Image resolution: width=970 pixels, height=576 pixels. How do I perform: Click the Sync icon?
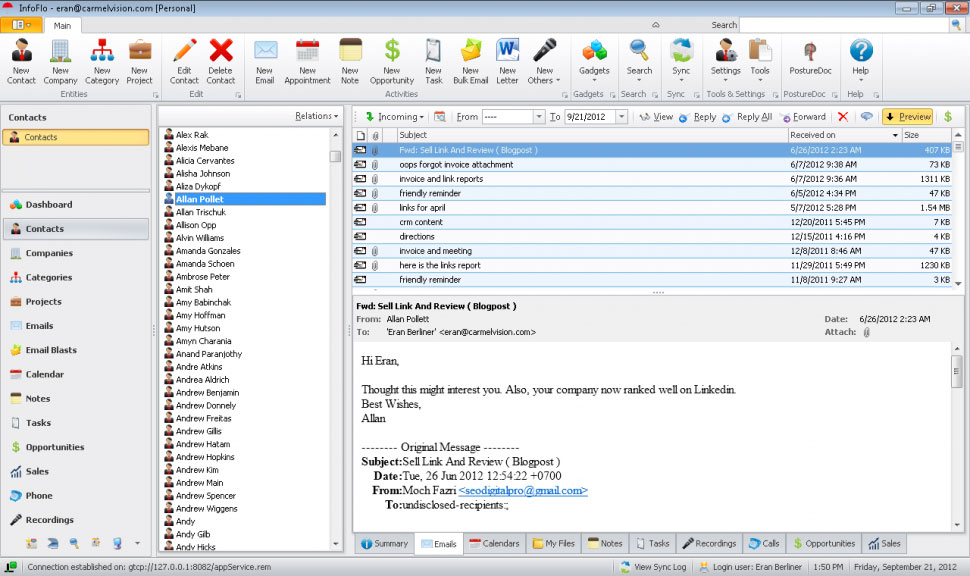pyautogui.click(x=681, y=61)
